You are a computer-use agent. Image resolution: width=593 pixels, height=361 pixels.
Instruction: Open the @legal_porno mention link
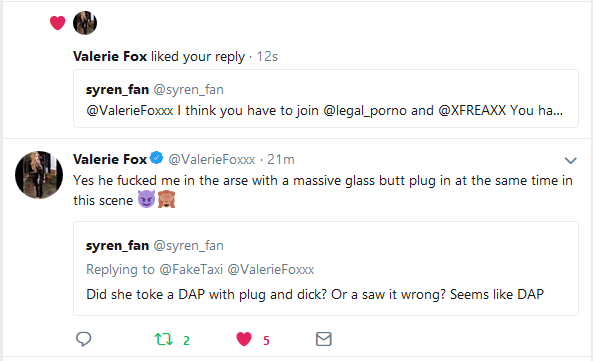pos(365,110)
